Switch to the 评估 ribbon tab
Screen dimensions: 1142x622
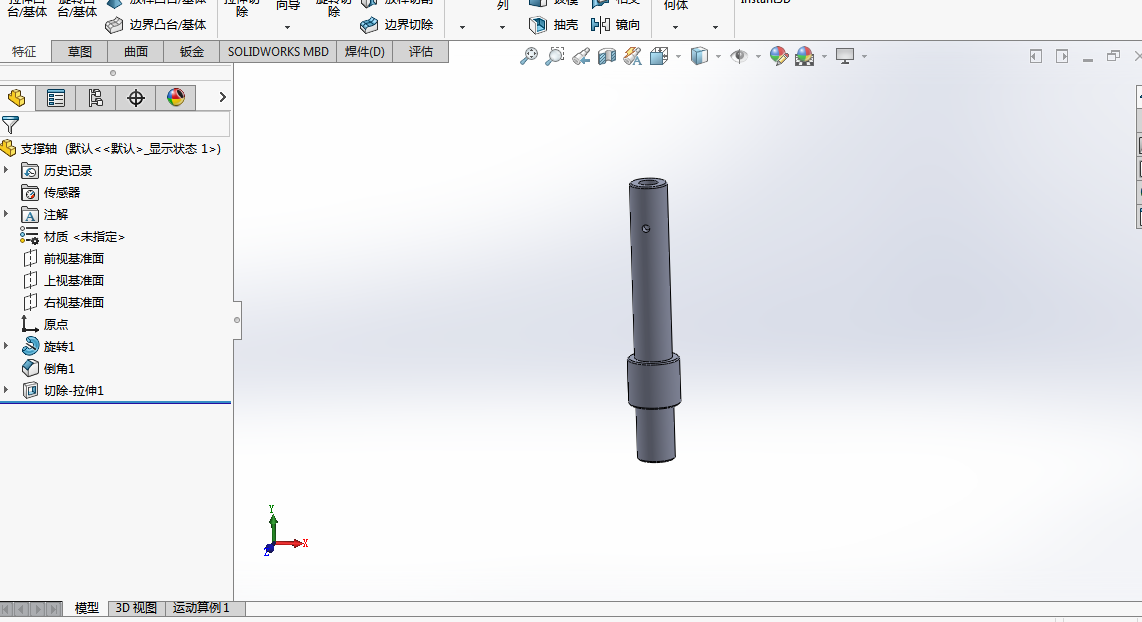[x=420, y=52]
